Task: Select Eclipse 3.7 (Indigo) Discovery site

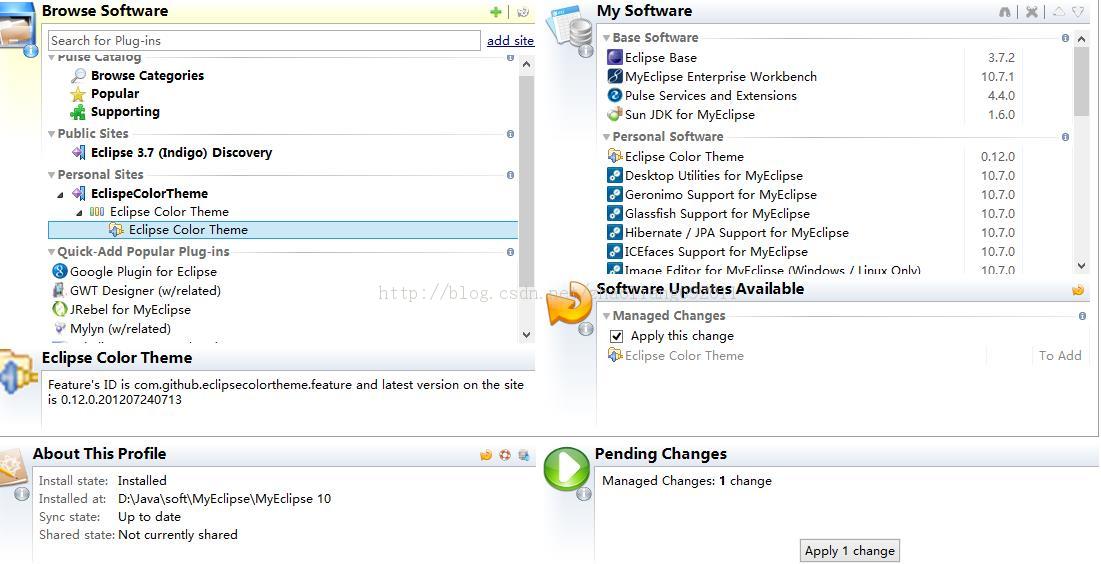Action: click(x=181, y=153)
